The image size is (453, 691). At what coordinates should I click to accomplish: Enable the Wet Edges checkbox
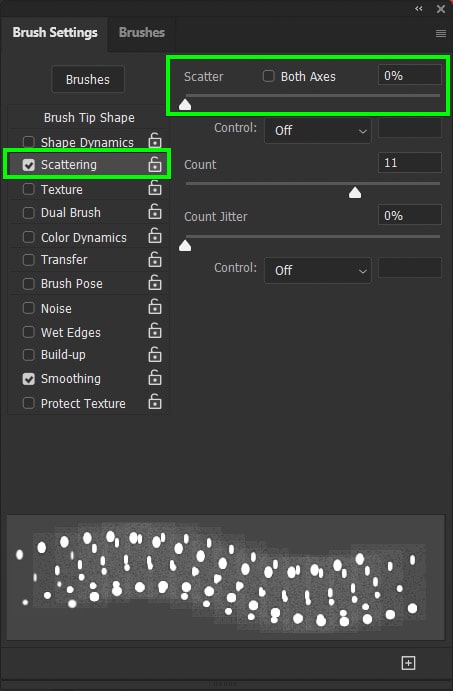pos(29,332)
